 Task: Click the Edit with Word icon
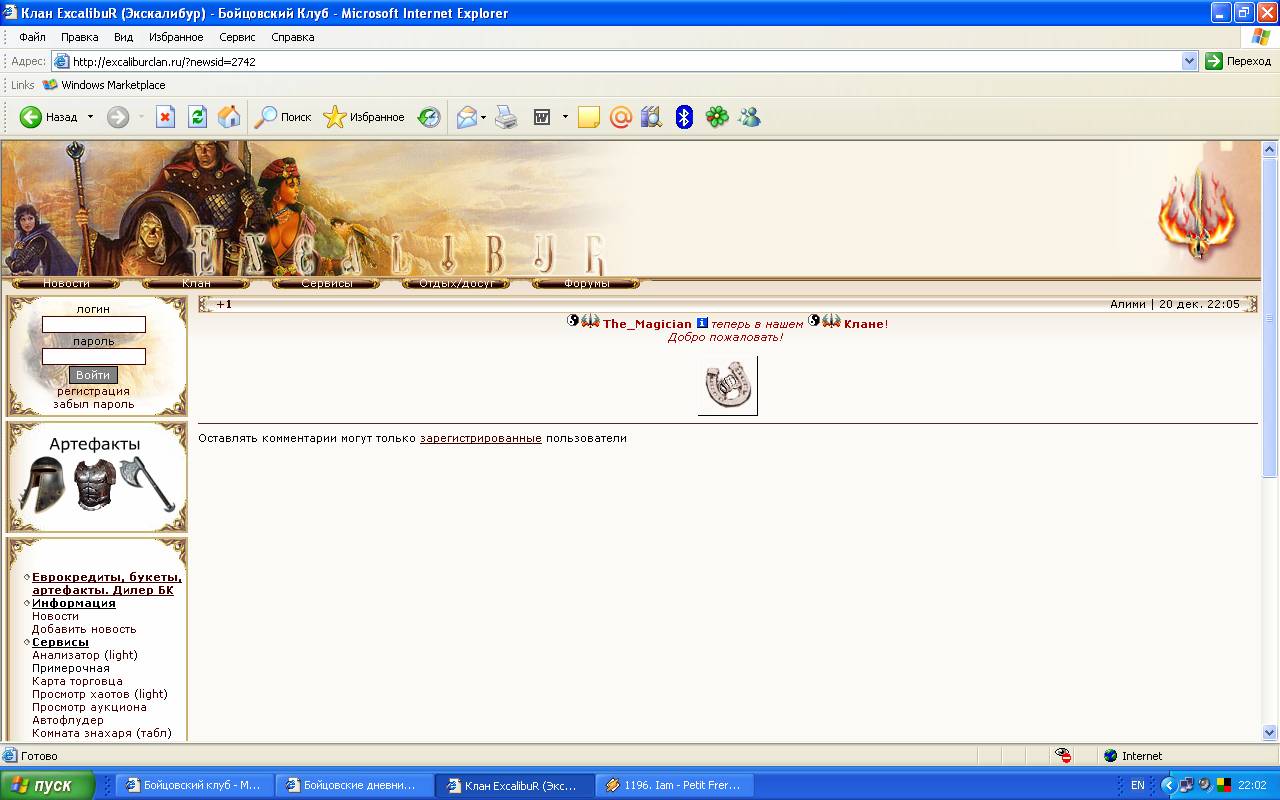click(542, 117)
